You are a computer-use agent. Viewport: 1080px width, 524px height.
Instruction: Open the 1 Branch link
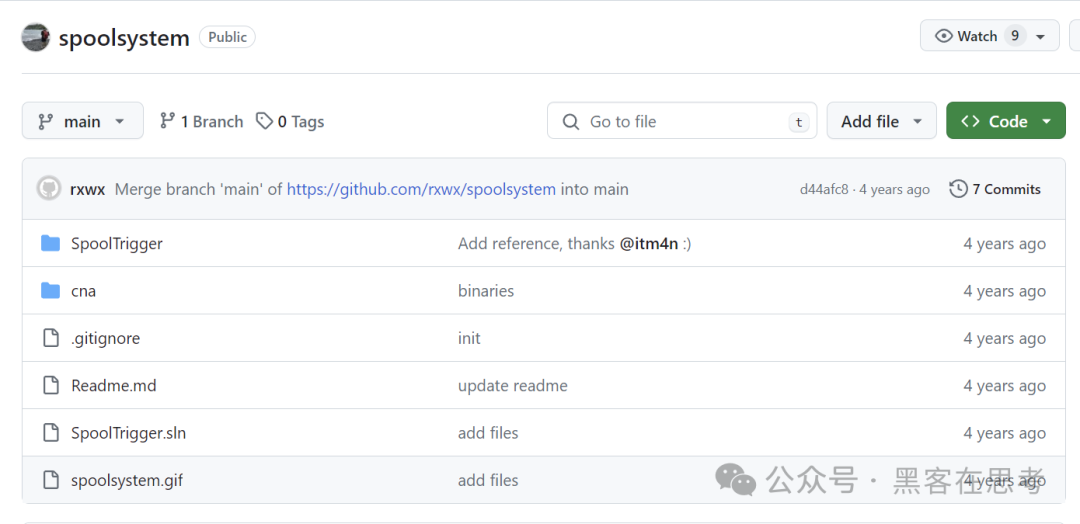coord(201,122)
